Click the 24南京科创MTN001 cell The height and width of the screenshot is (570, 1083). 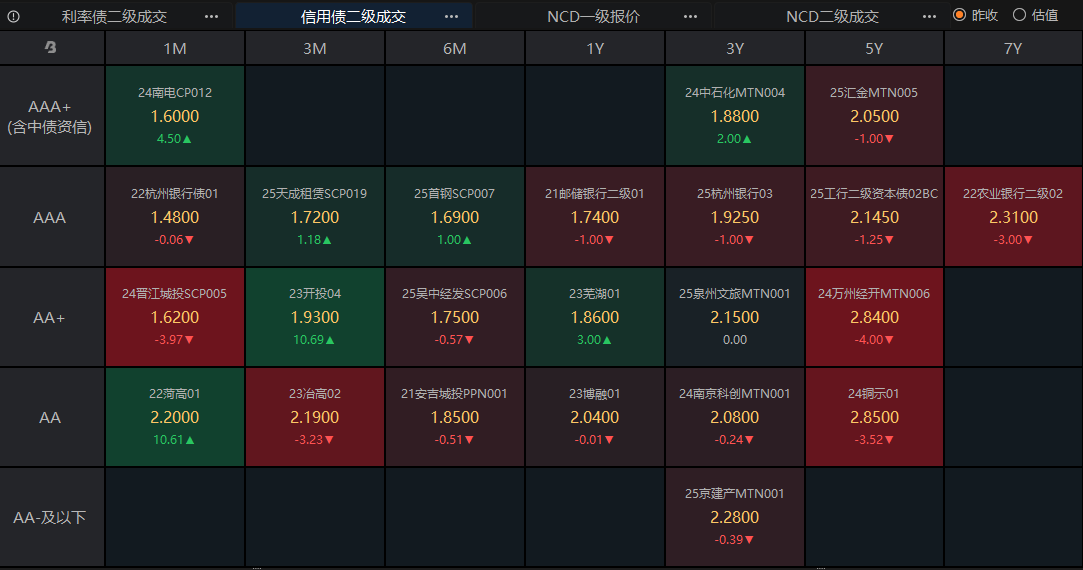pyautogui.click(x=735, y=417)
